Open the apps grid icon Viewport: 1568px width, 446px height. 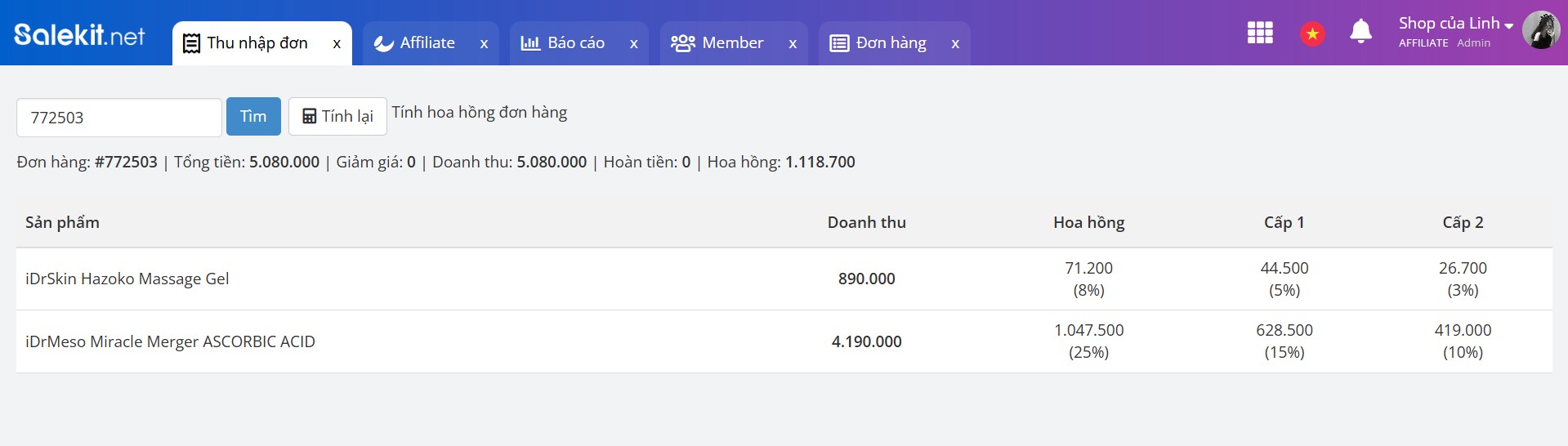[1260, 33]
